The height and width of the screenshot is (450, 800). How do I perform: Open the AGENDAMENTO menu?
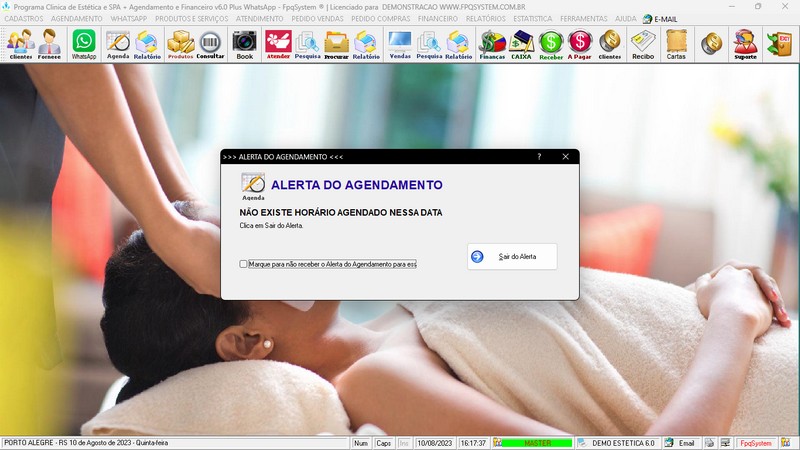coord(77,19)
